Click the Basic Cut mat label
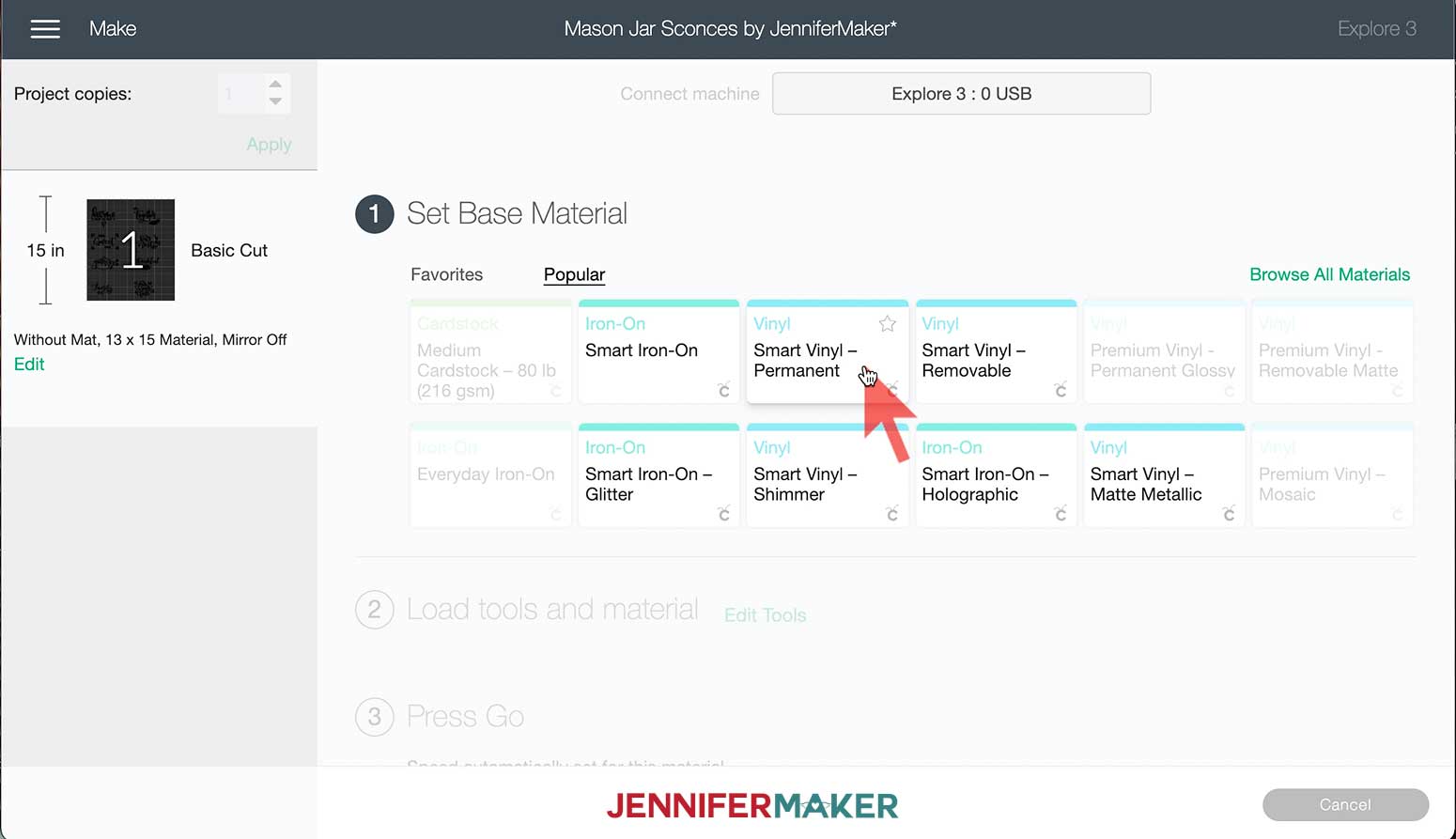 pos(229,251)
